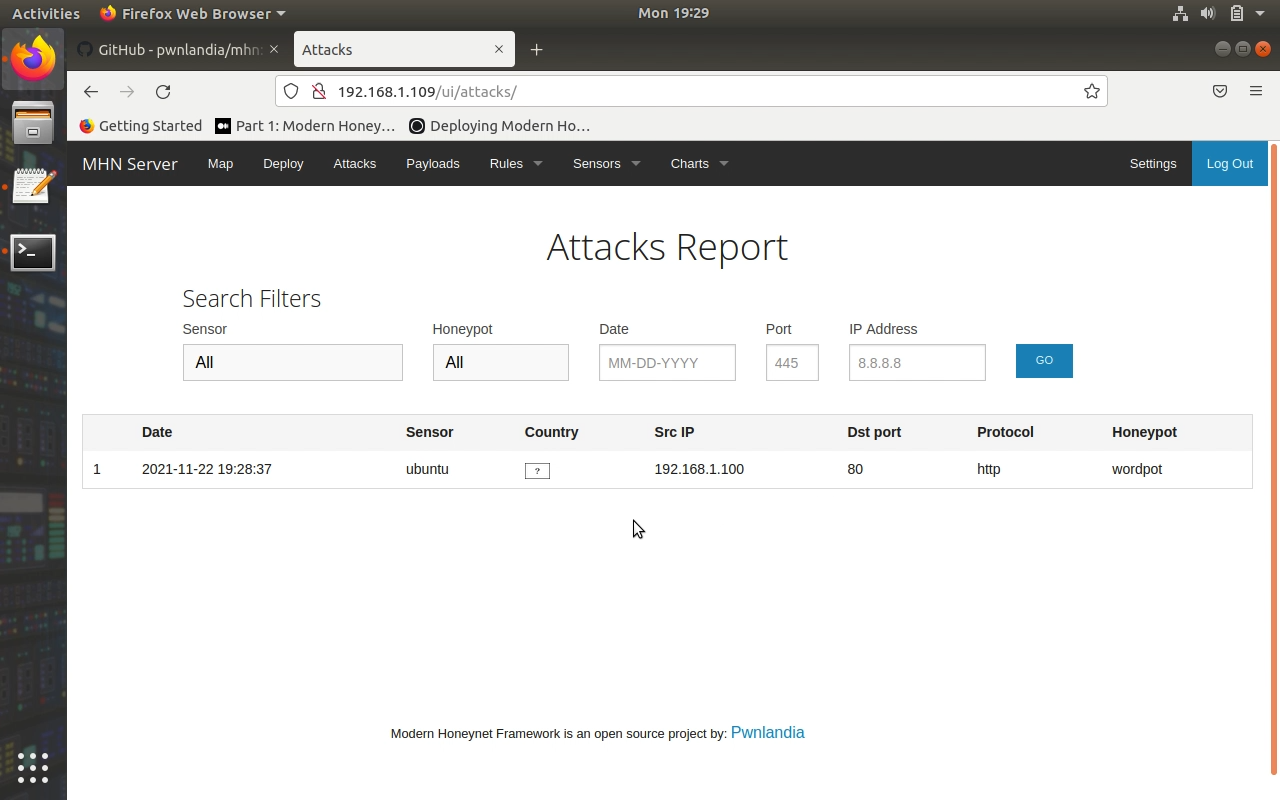Open the Honeypot filter dropdown
The width and height of the screenshot is (1280, 800).
pos(500,363)
